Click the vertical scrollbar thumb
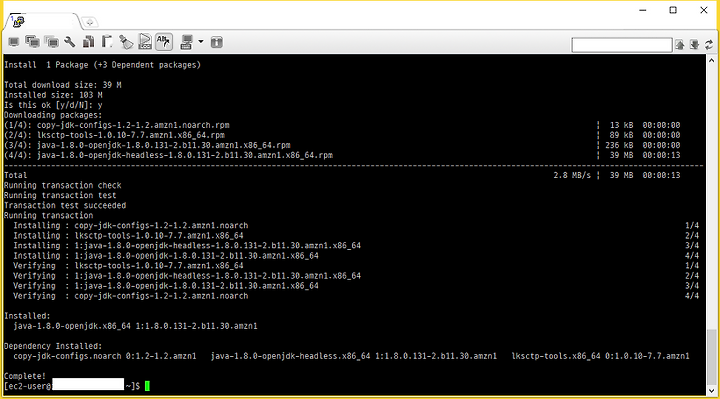This screenshot has height=399, width=720. [711, 356]
